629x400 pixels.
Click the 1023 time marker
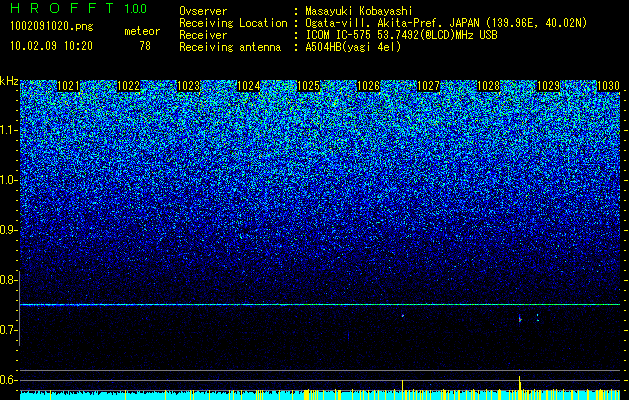point(188,86)
